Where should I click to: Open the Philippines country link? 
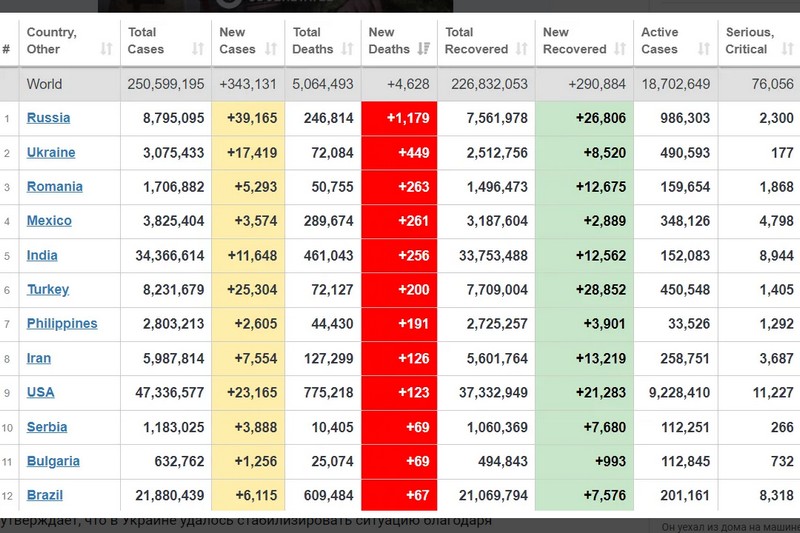tap(62, 324)
